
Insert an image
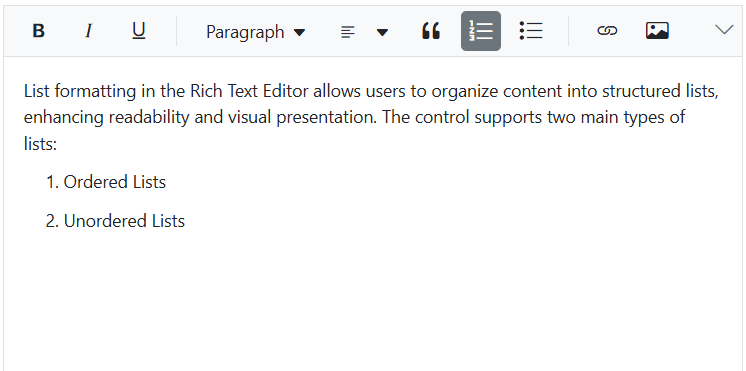click(x=657, y=31)
